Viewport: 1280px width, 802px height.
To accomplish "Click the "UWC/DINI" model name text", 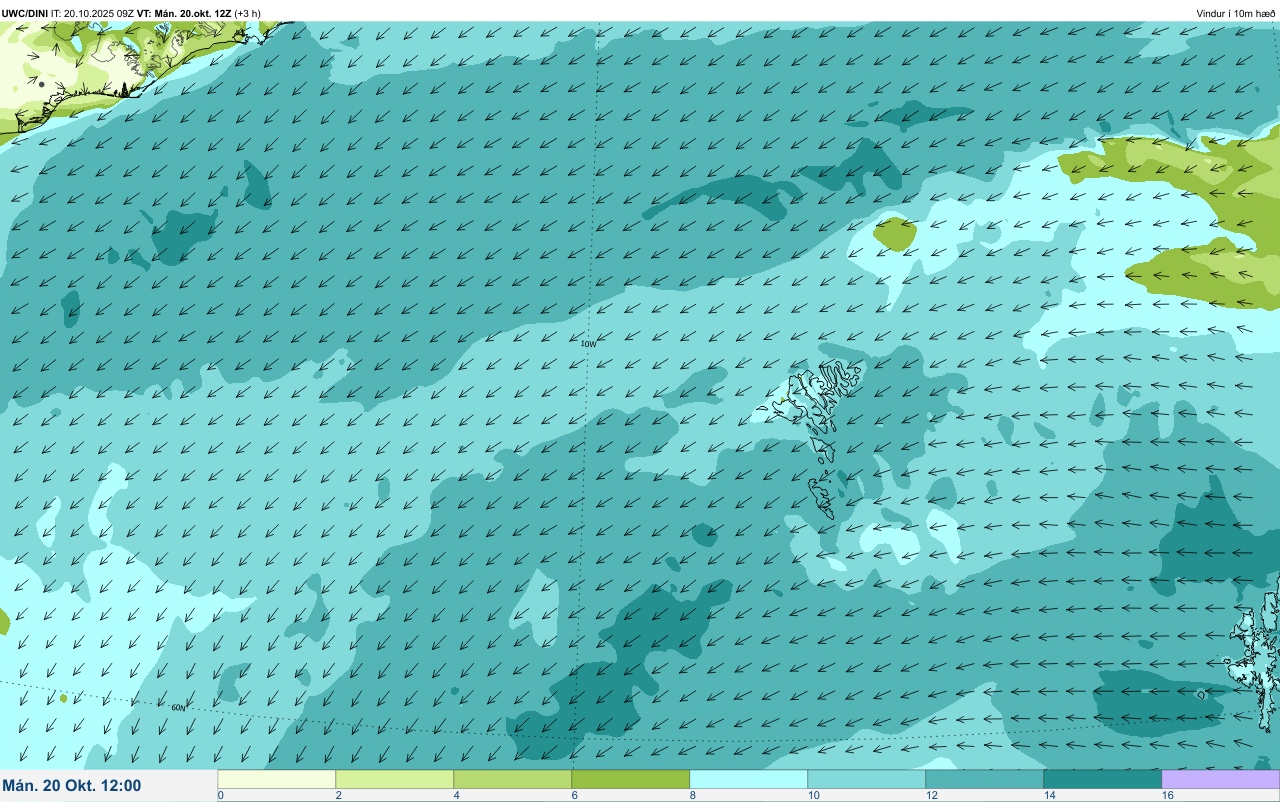I will coord(25,13).
